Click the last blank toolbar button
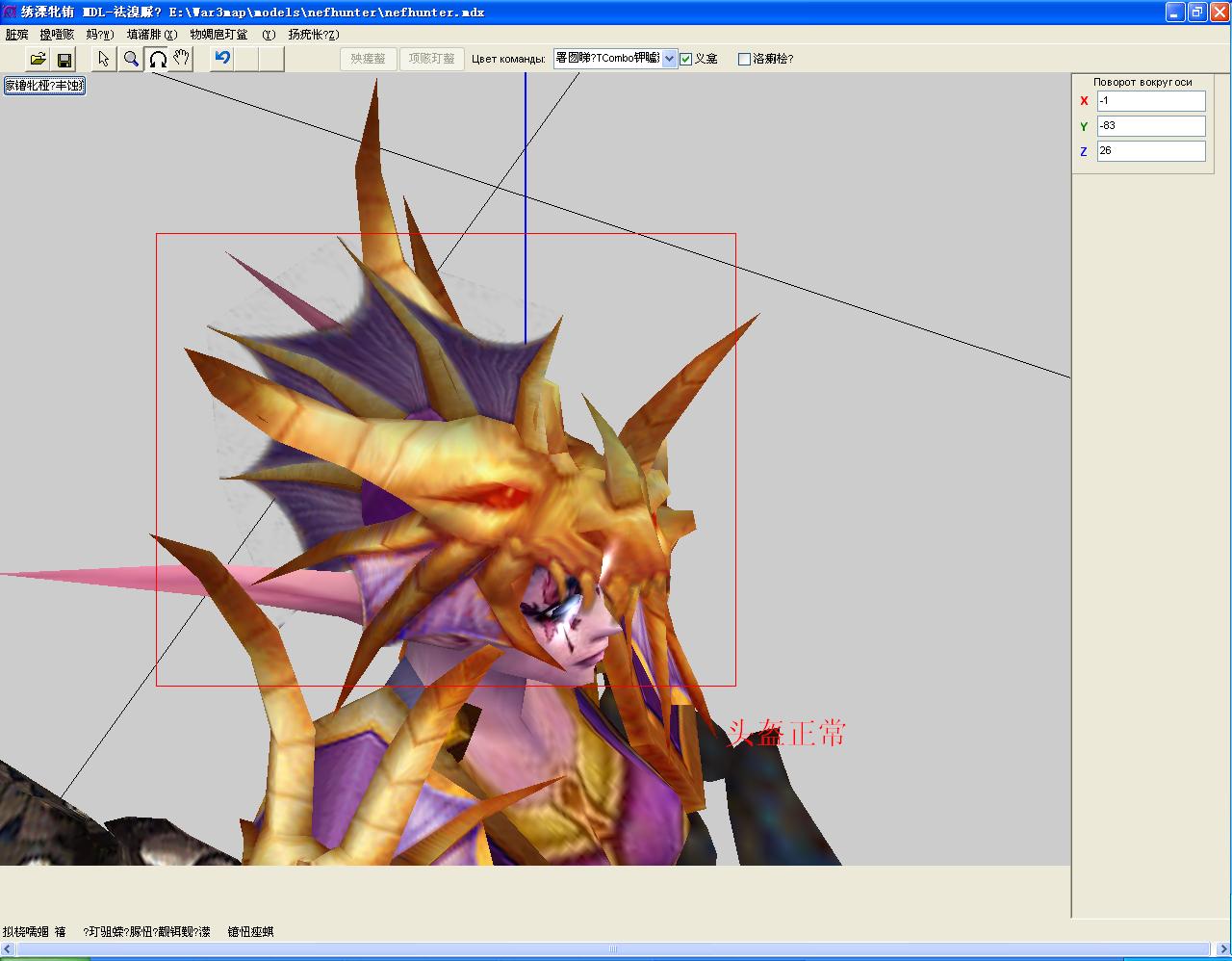Screen dimensions: 1232x961 click(272, 59)
